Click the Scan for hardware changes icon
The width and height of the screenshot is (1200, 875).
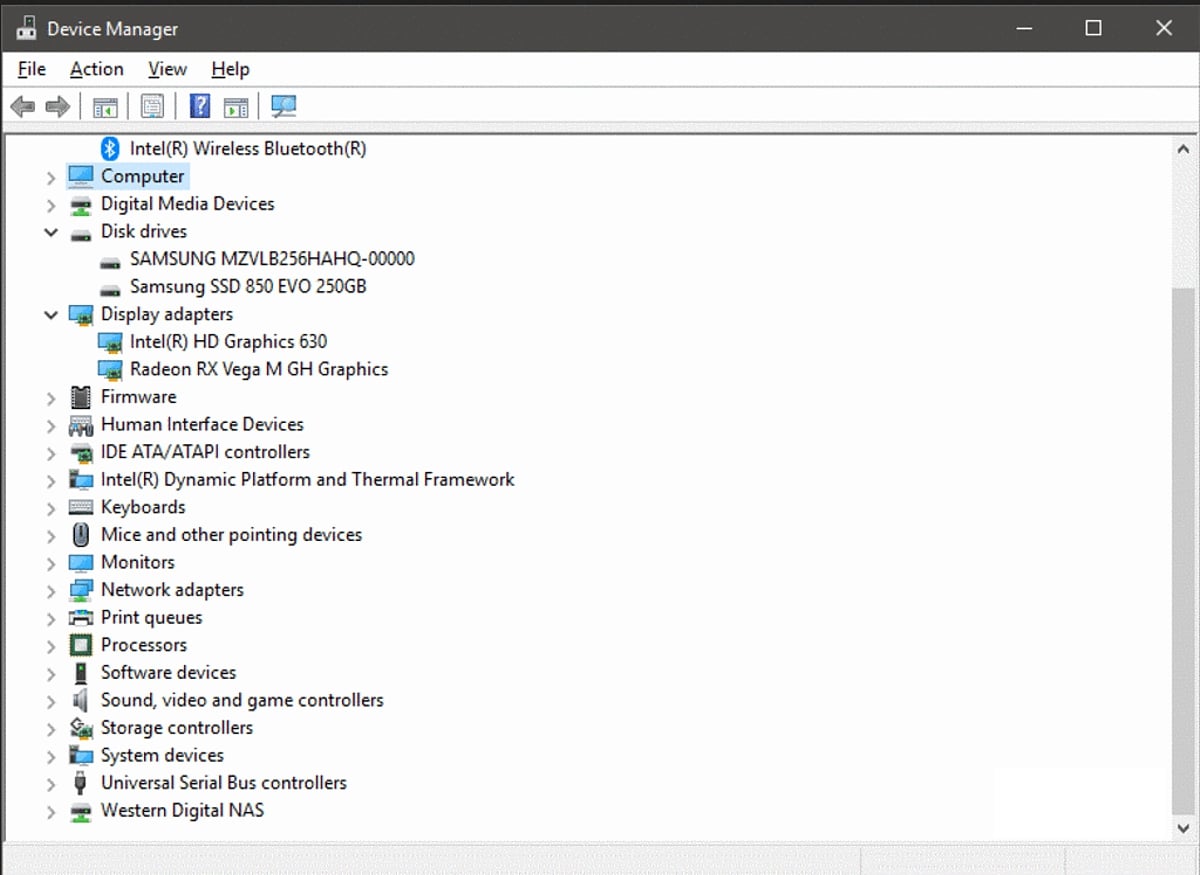[284, 106]
